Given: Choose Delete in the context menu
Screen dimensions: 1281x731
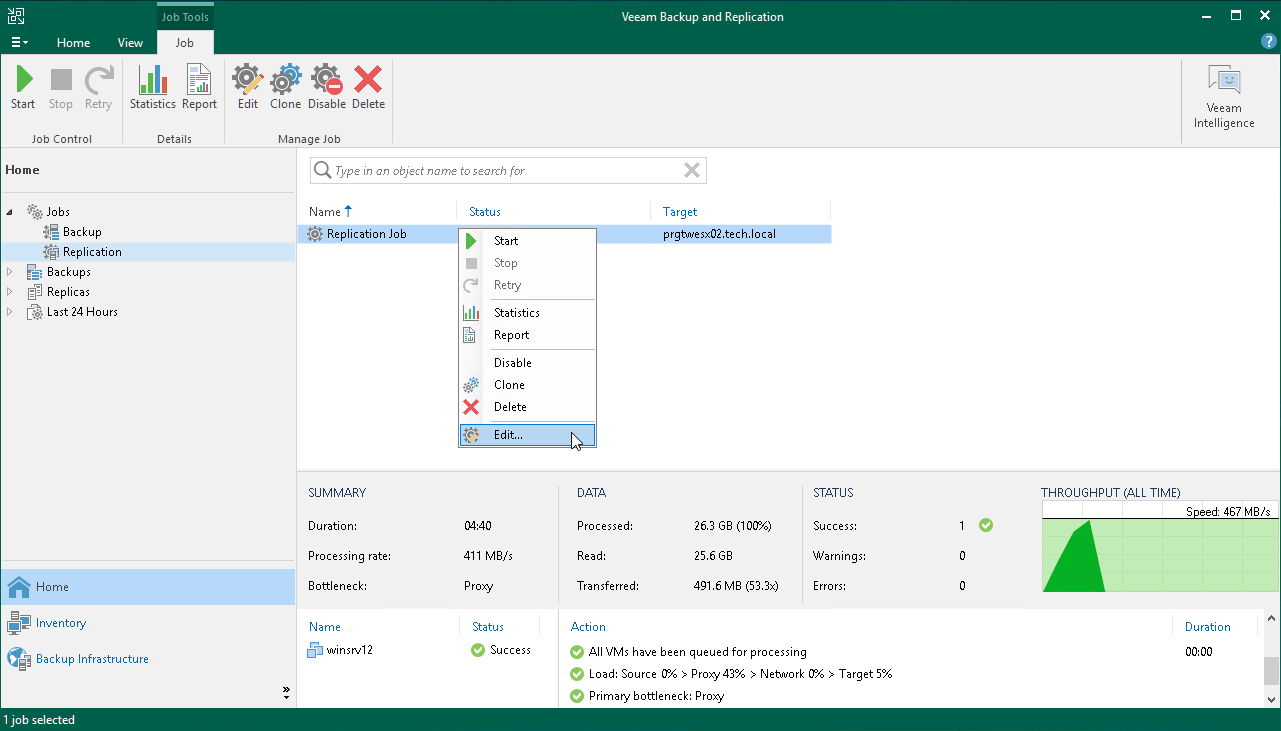Looking at the screenshot, I should (x=527, y=406).
